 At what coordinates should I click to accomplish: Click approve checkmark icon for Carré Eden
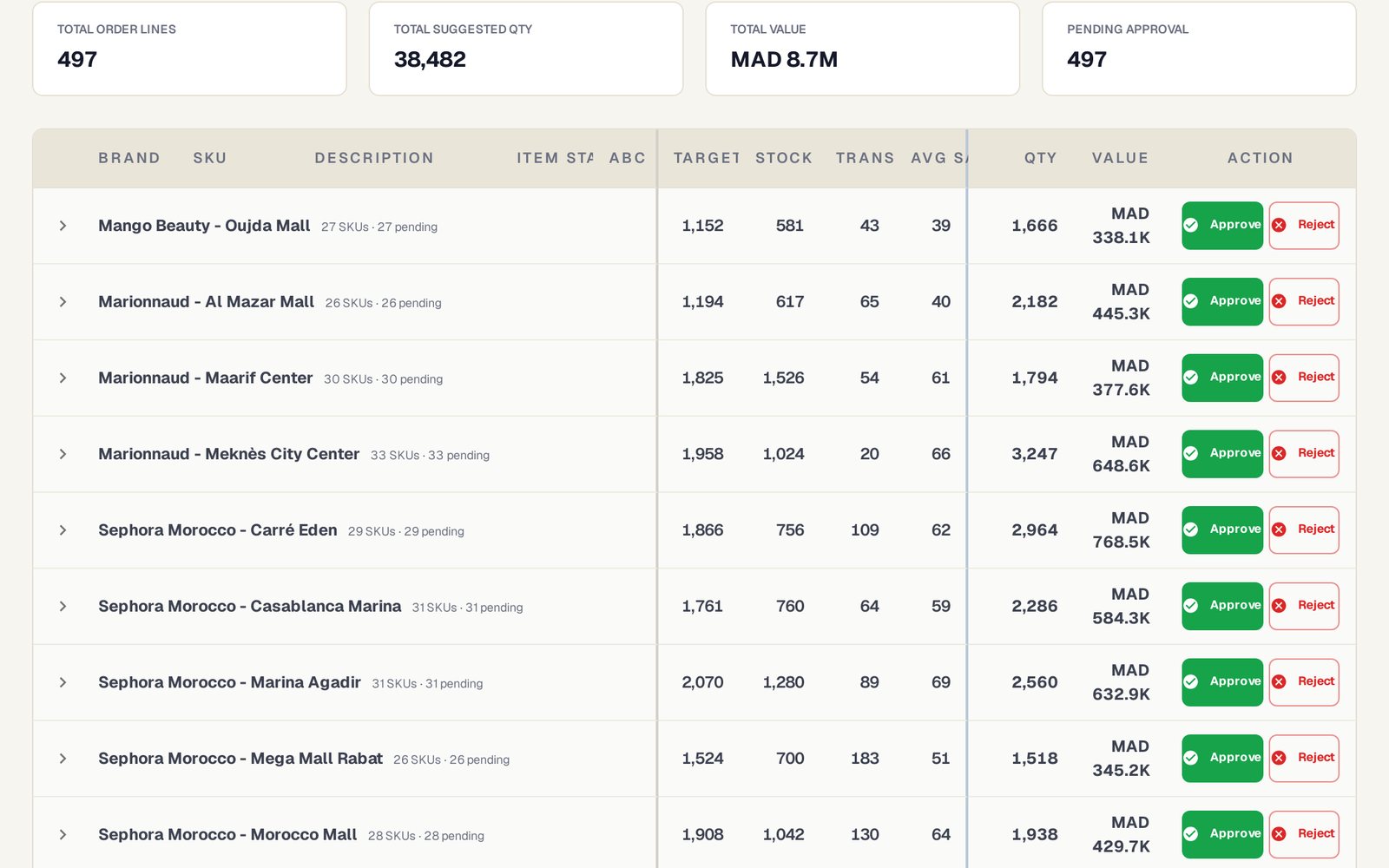(x=1191, y=529)
